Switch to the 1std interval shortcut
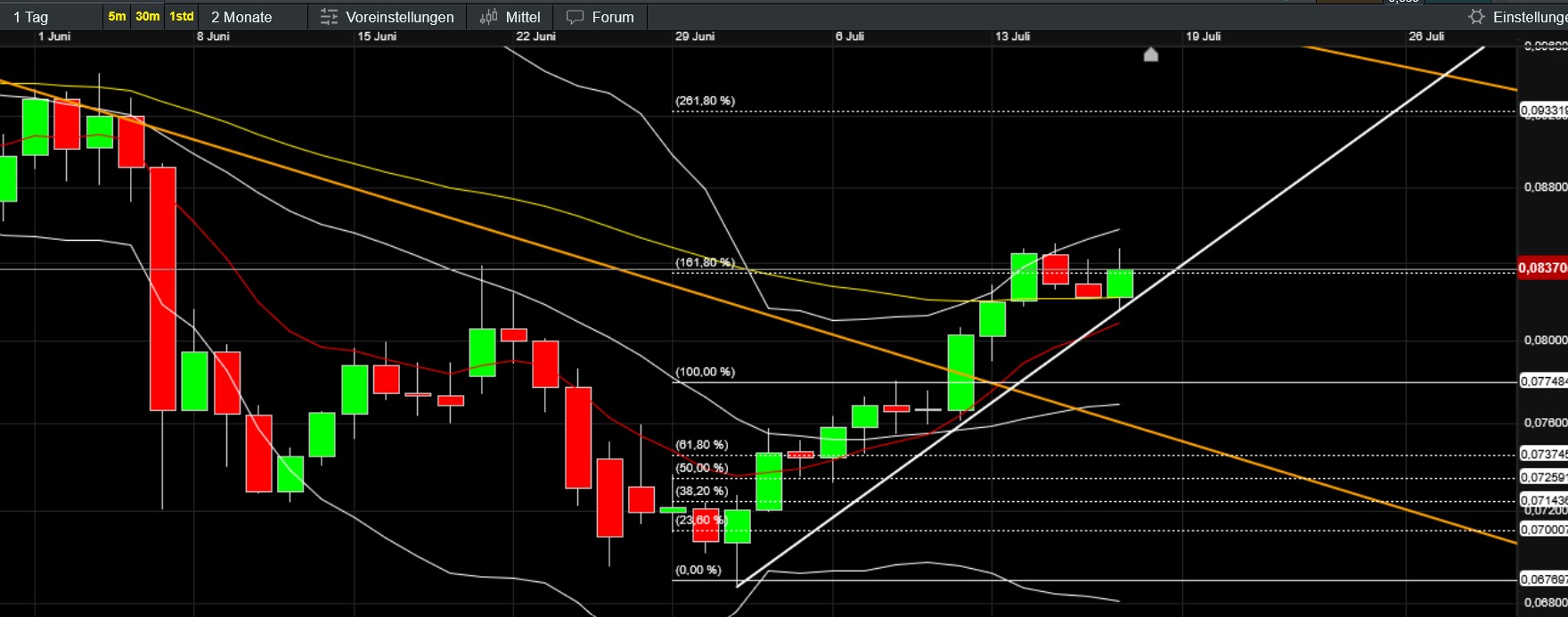This screenshot has width=1568, height=617. point(182,17)
